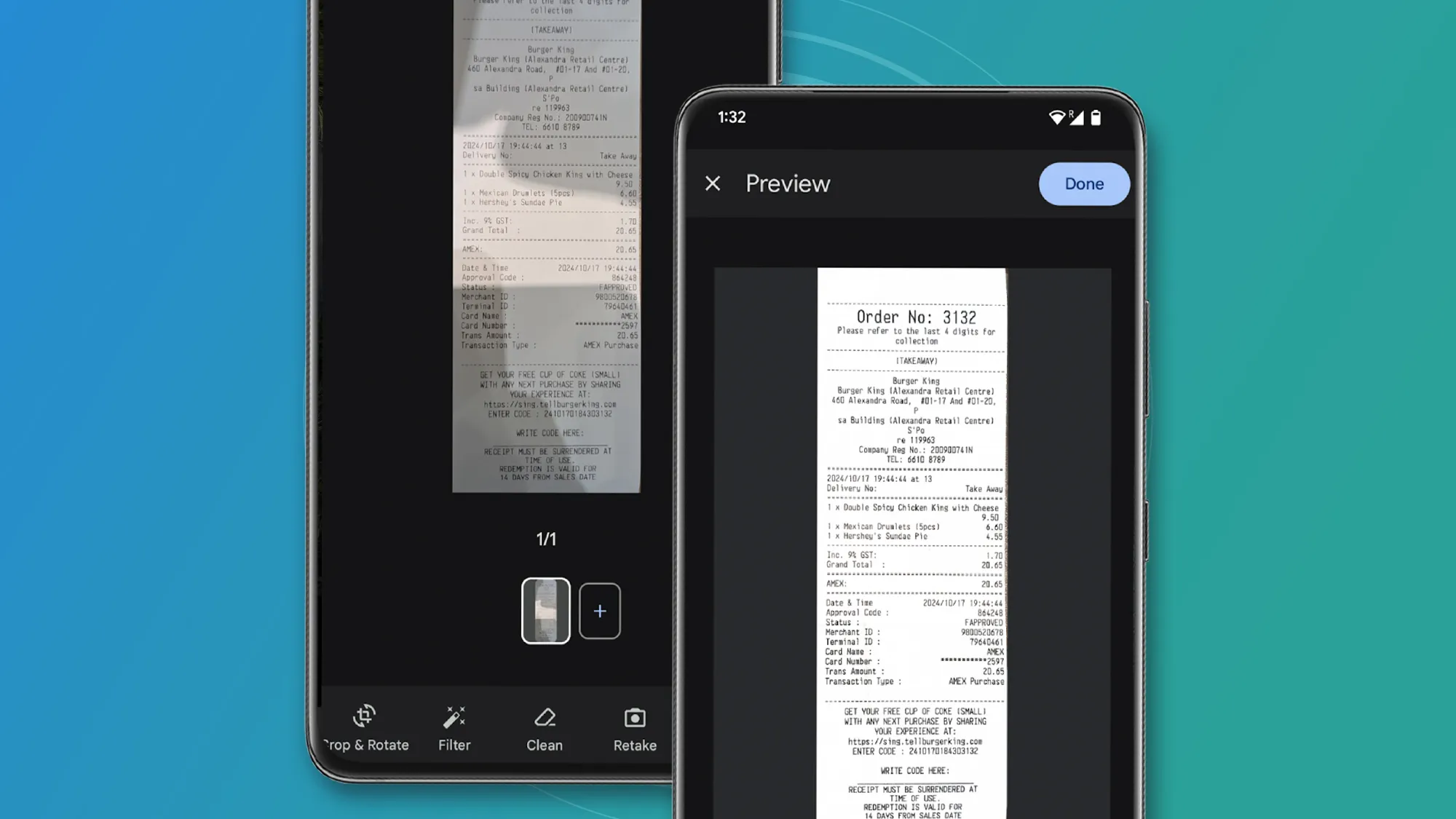Select the Retake camera option

635,728
